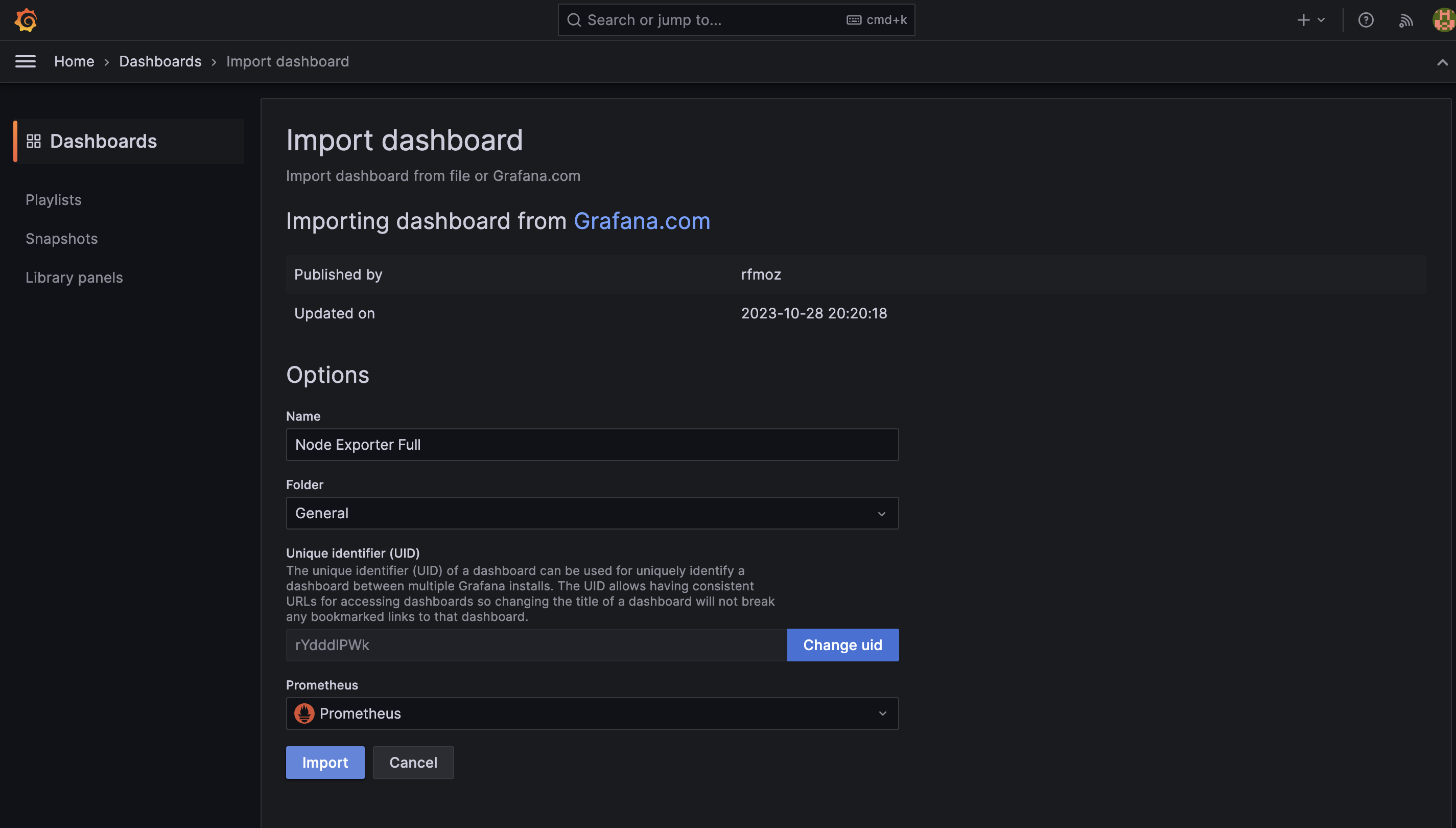The width and height of the screenshot is (1456, 828).
Task: Open the Playlists sidebar item
Action: point(54,200)
